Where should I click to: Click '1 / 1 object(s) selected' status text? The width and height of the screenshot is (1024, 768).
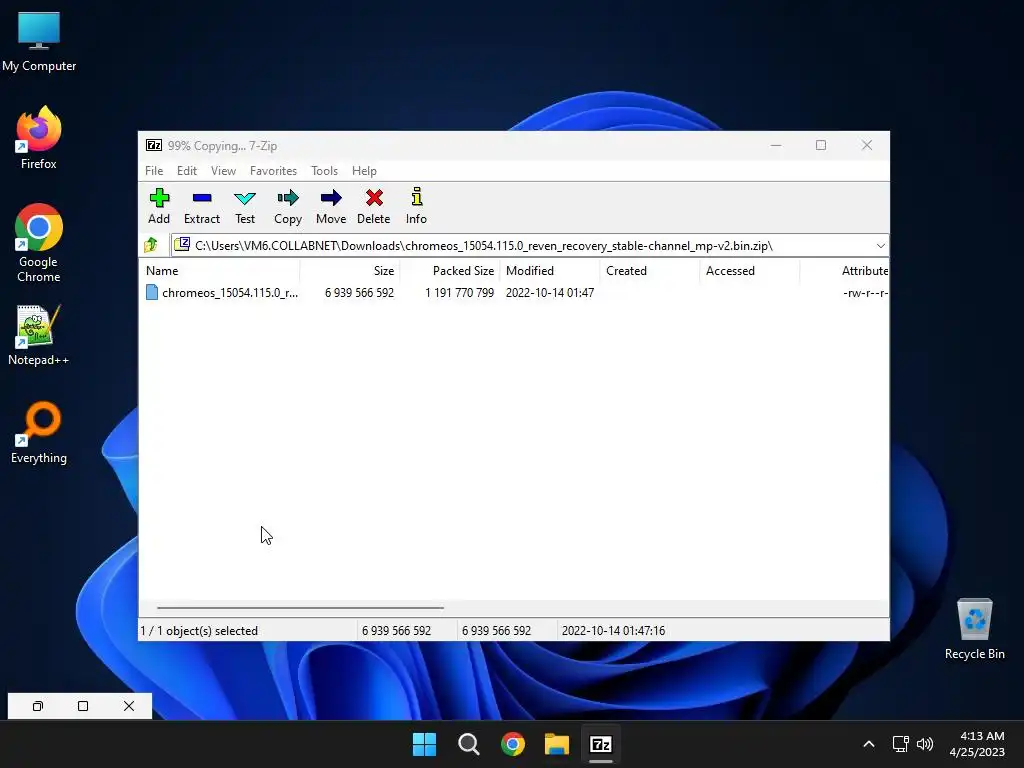coord(199,631)
